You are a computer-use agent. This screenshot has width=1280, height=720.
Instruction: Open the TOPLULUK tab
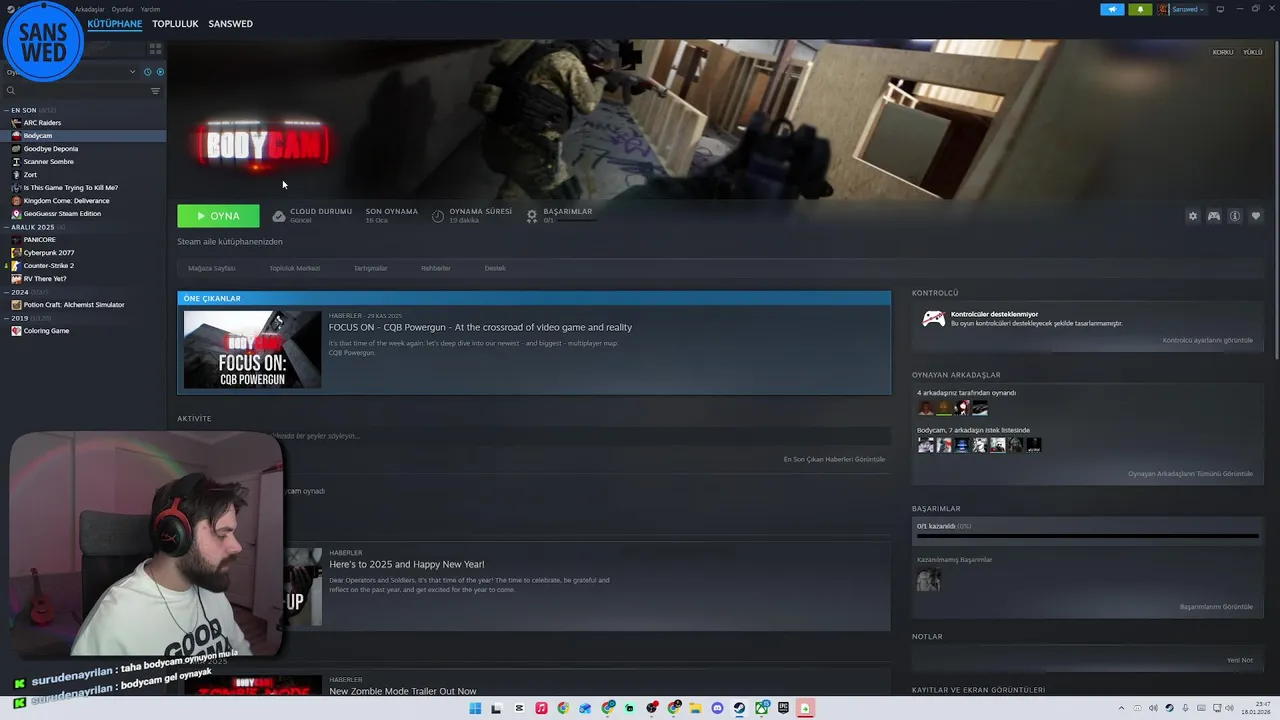coord(175,24)
